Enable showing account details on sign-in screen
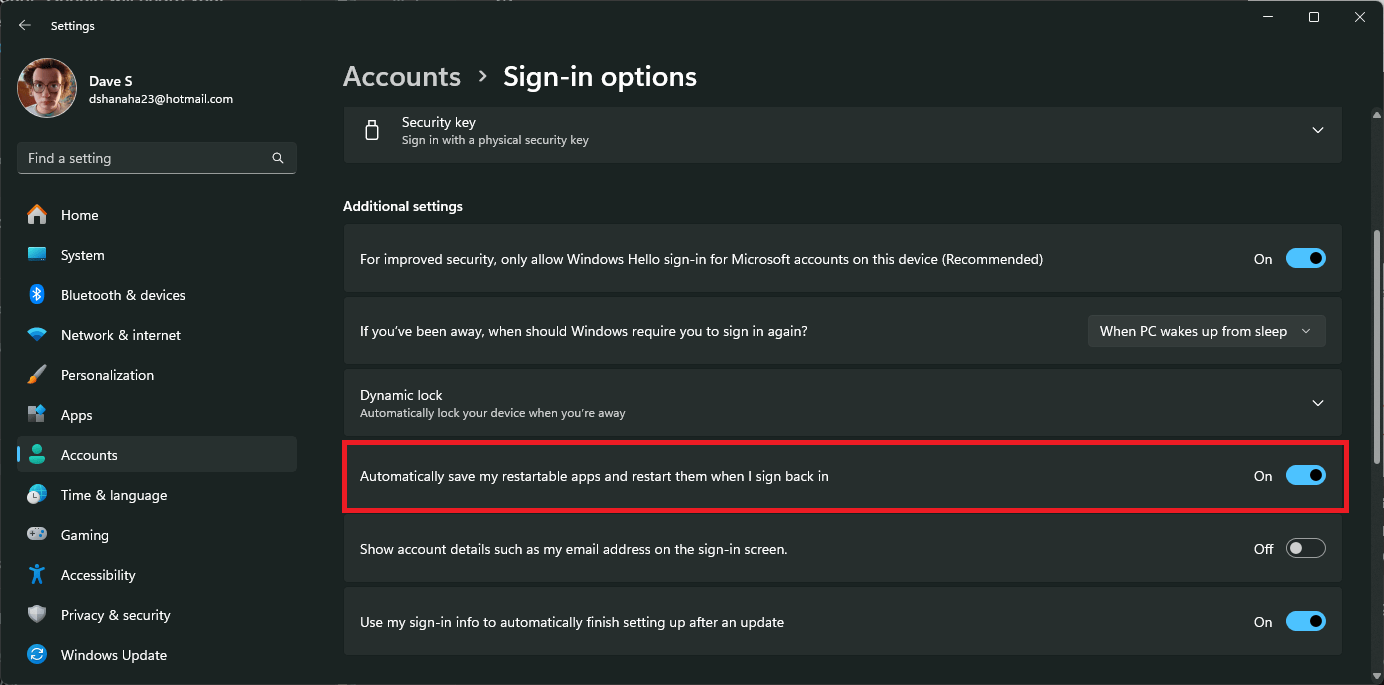 pos(1305,549)
